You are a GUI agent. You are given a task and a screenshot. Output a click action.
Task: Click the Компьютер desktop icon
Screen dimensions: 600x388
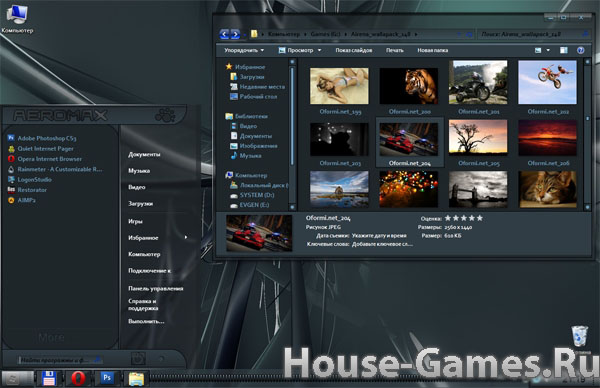(x=17, y=18)
